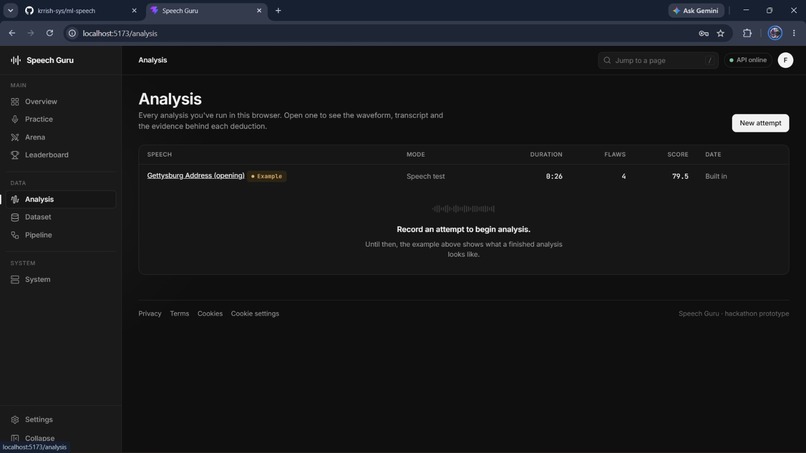Close the Speech Guru tab
The width and height of the screenshot is (806, 453).
click(259, 11)
